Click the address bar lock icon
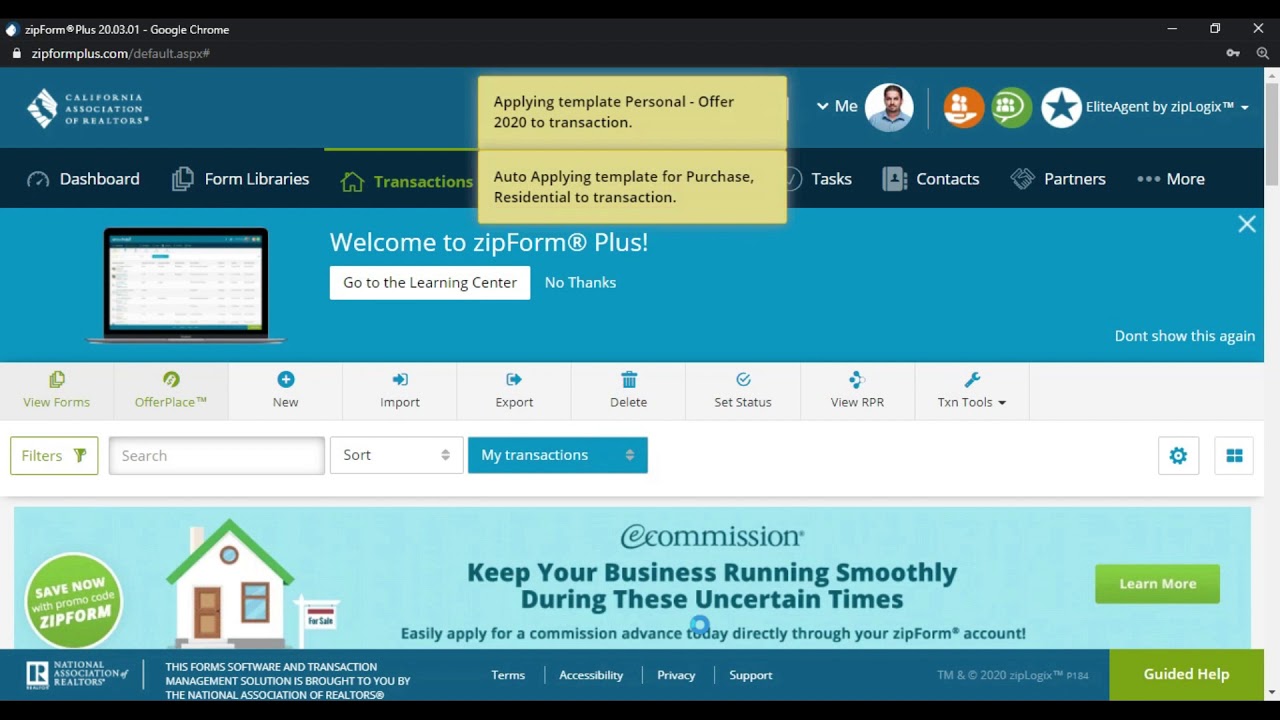 coord(15,53)
